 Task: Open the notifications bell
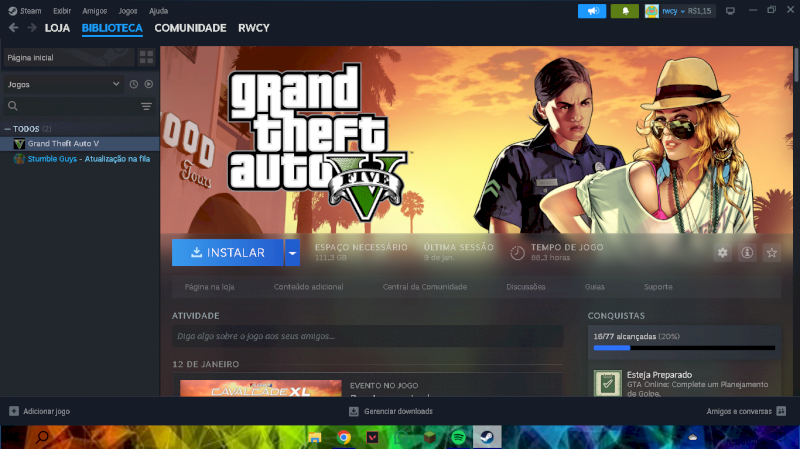pyautogui.click(x=624, y=11)
